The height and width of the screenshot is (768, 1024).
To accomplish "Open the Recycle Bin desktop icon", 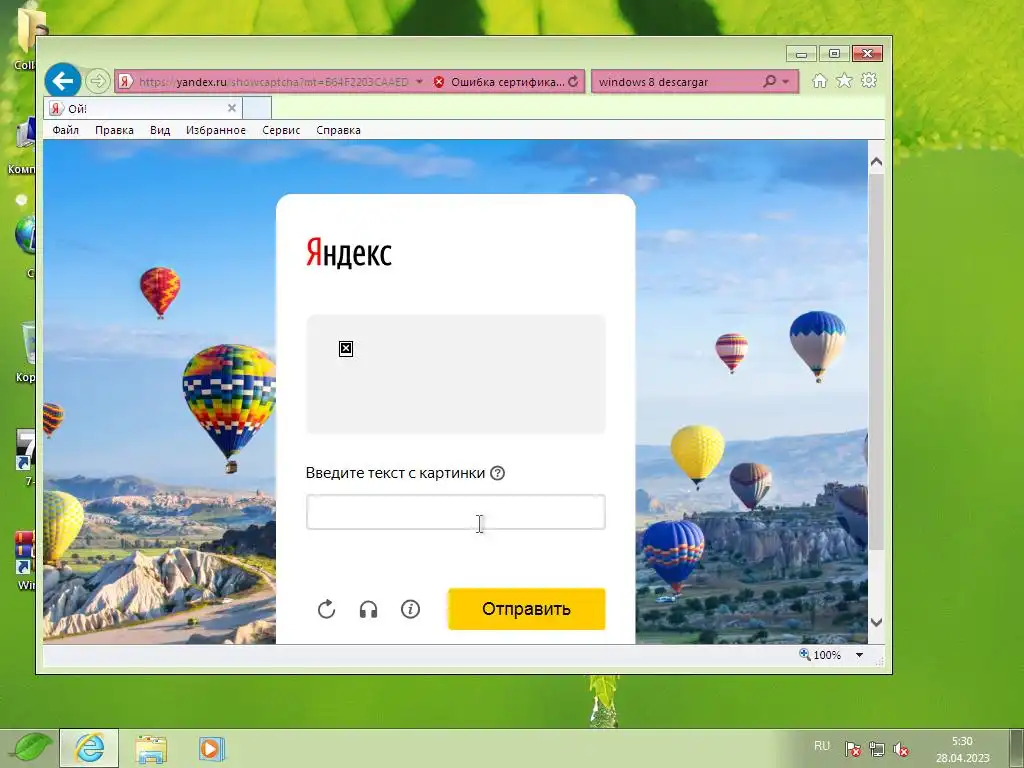I will click(27, 351).
